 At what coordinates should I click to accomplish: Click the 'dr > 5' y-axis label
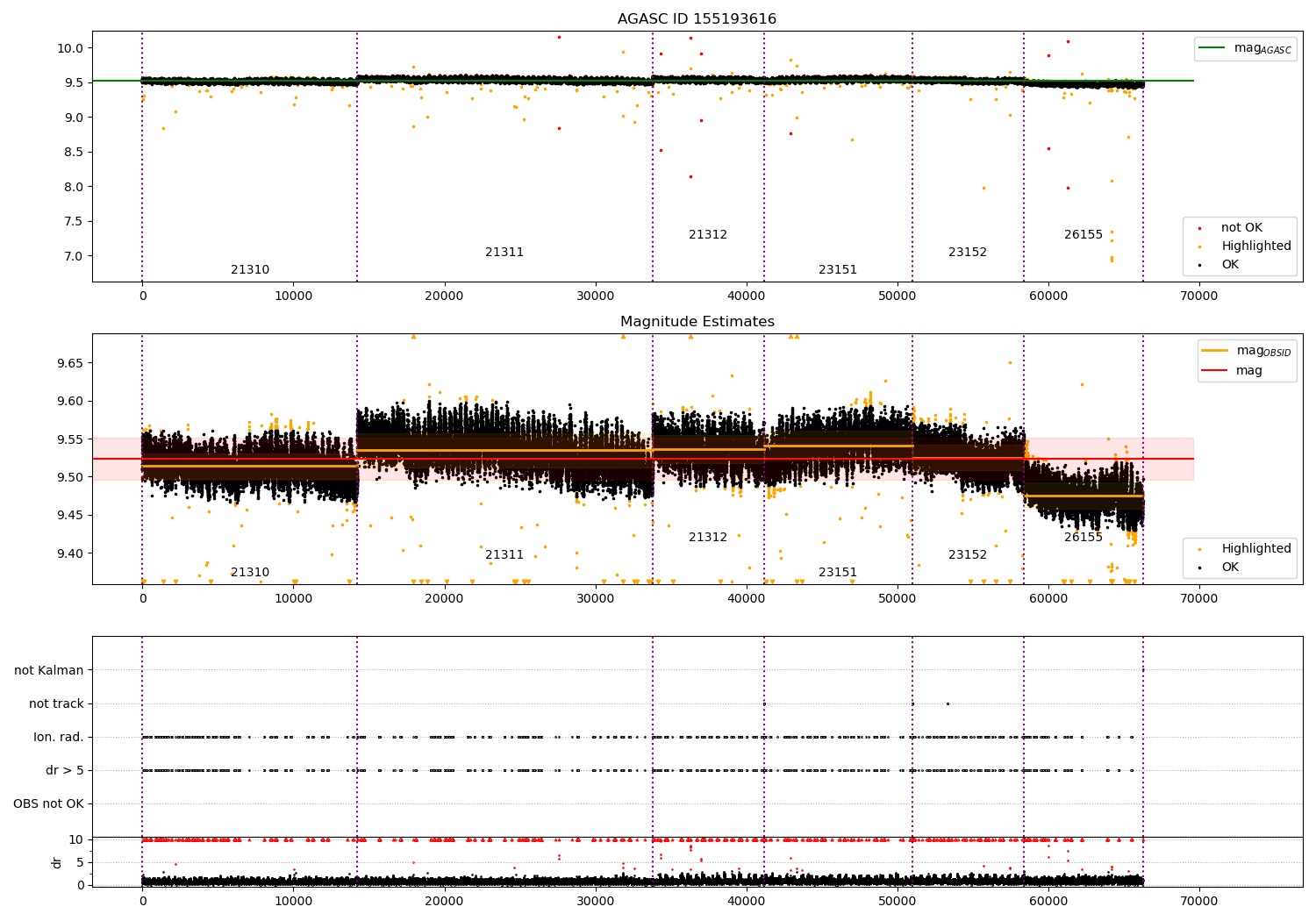65,770
